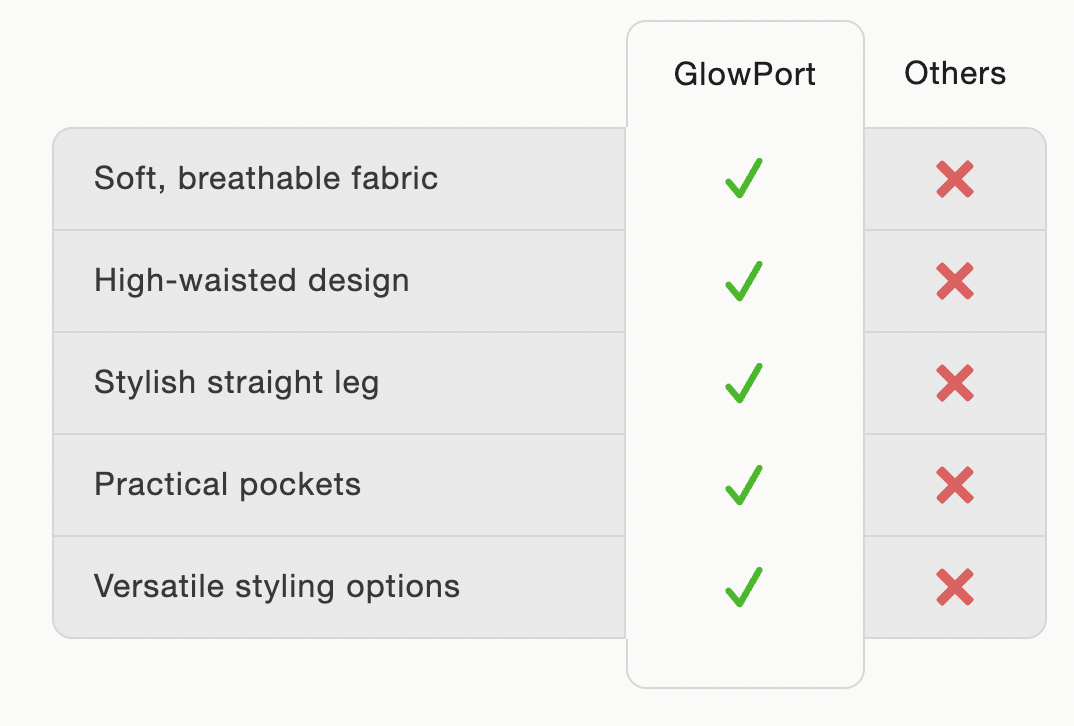Click the red X for Stylish straight leg
The image size is (1074, 726).
[955, 384]
